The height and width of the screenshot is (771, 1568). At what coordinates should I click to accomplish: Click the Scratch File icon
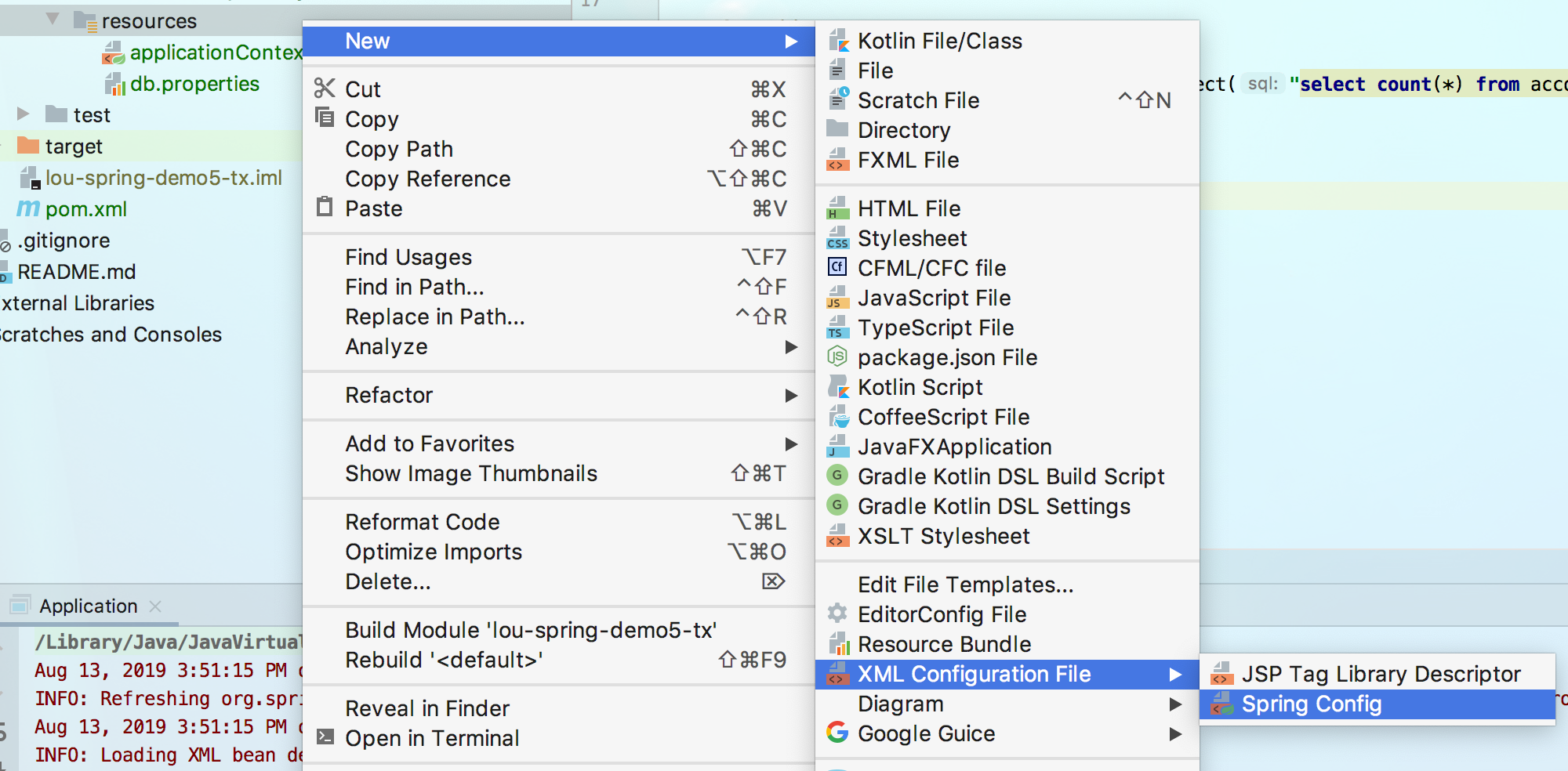pos(838,100)
